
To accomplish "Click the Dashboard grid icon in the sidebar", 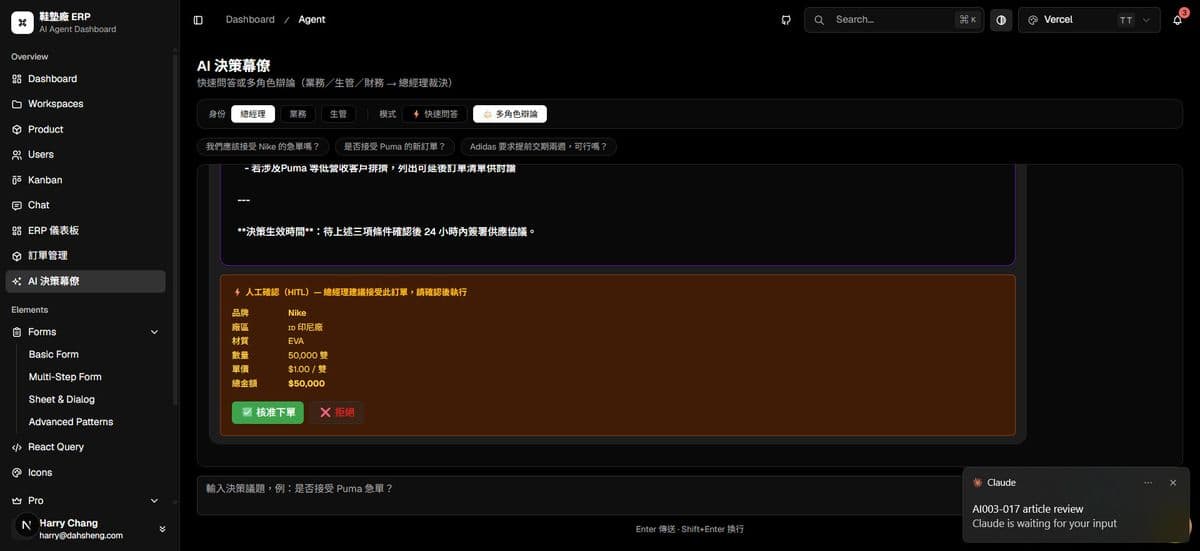I will tap(17, 79).
